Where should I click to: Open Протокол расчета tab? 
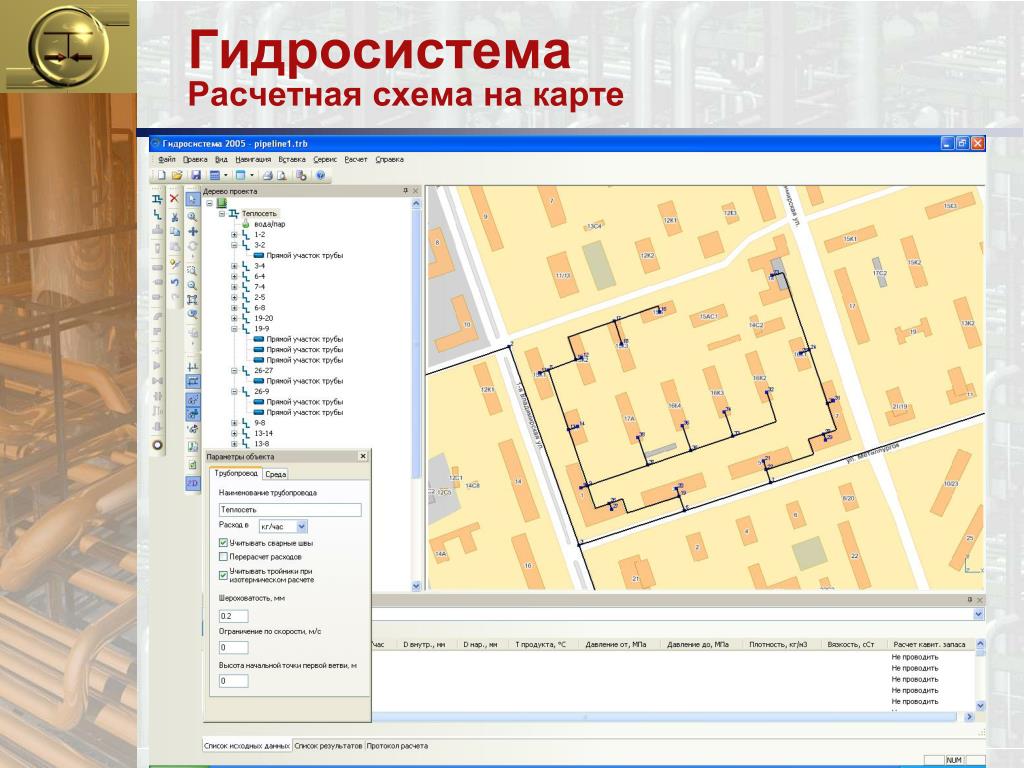pyautogui.click(x=397, y=746)
